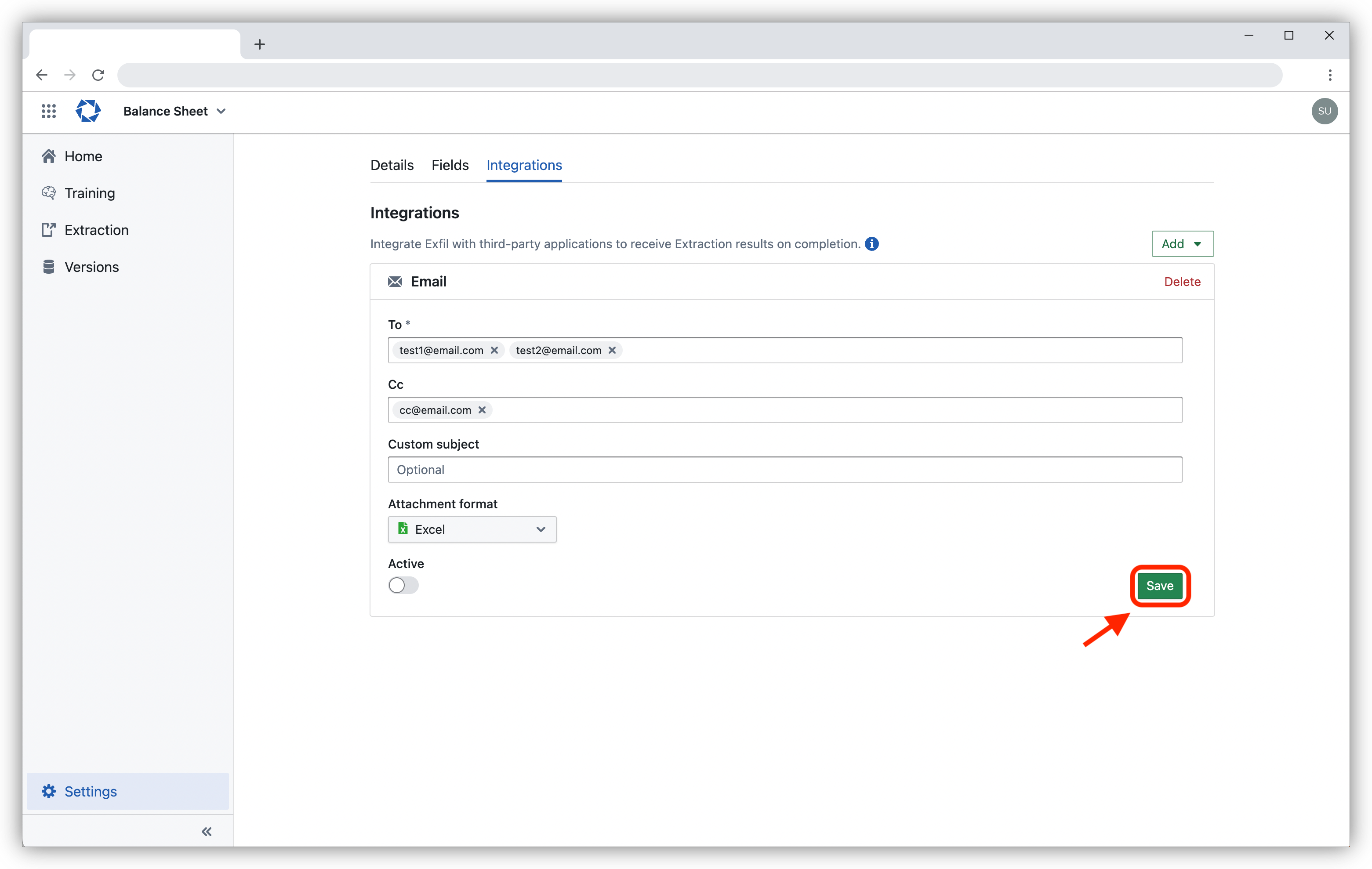1372x869 pixels.
Task: Minimize the browser window
Action: (x=1249, y=35)
